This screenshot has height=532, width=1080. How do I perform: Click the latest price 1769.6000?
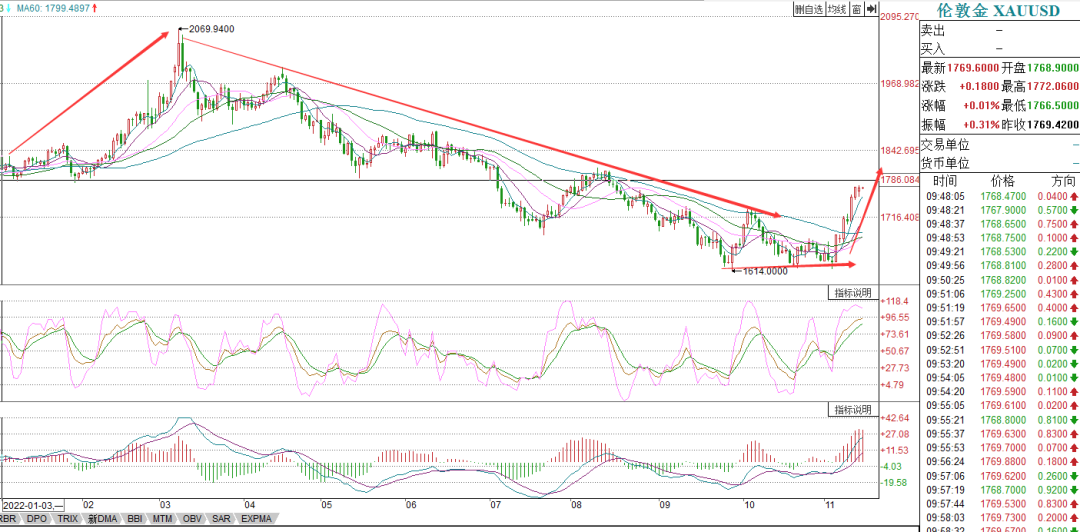pyautogui.click(x=973, y=68)
